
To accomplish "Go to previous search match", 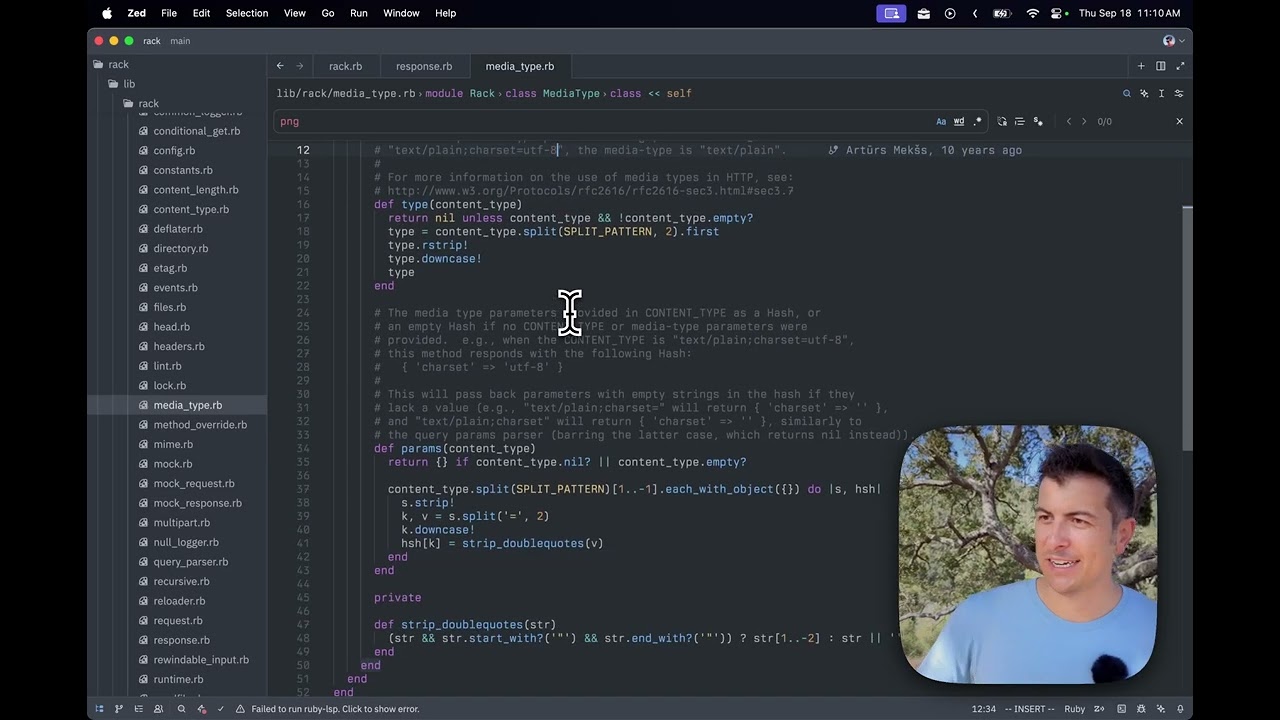I will coord(1068,121).
